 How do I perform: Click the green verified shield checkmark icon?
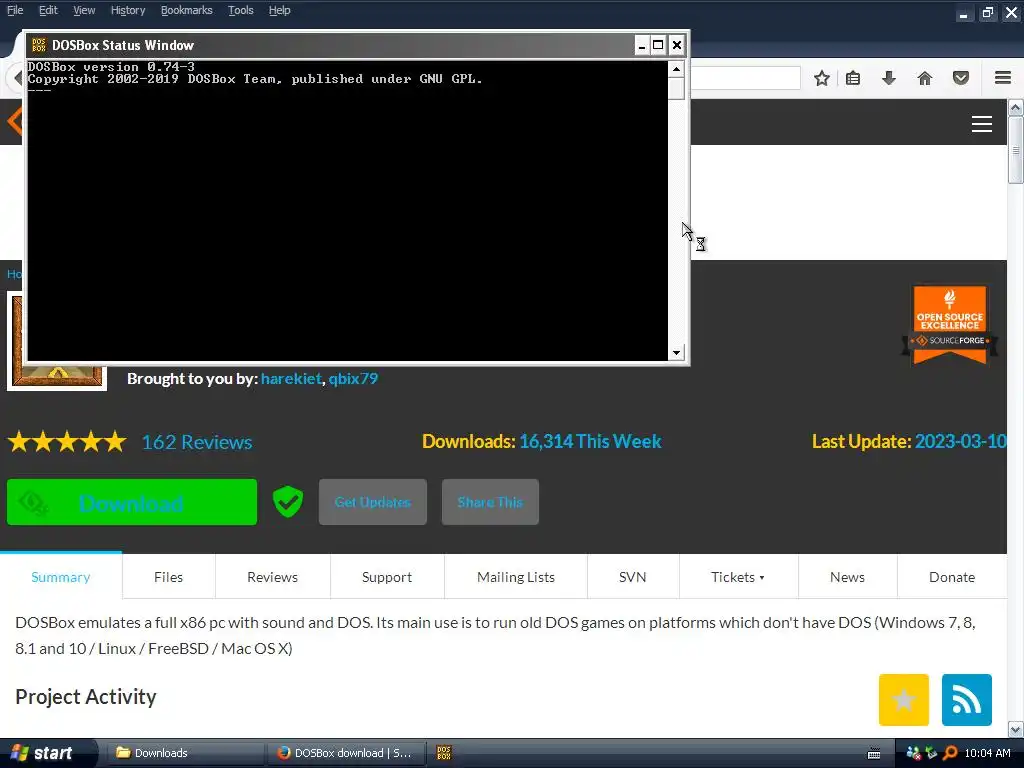pyautogui.click(x=287, y=502)
